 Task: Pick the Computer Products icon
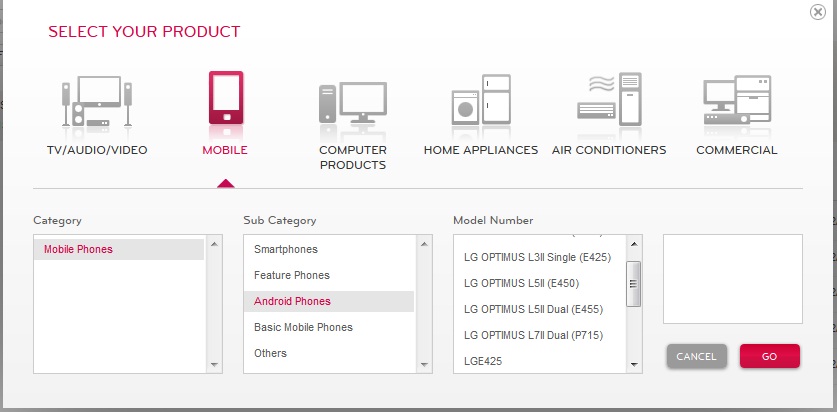click(x=353, y=104)
